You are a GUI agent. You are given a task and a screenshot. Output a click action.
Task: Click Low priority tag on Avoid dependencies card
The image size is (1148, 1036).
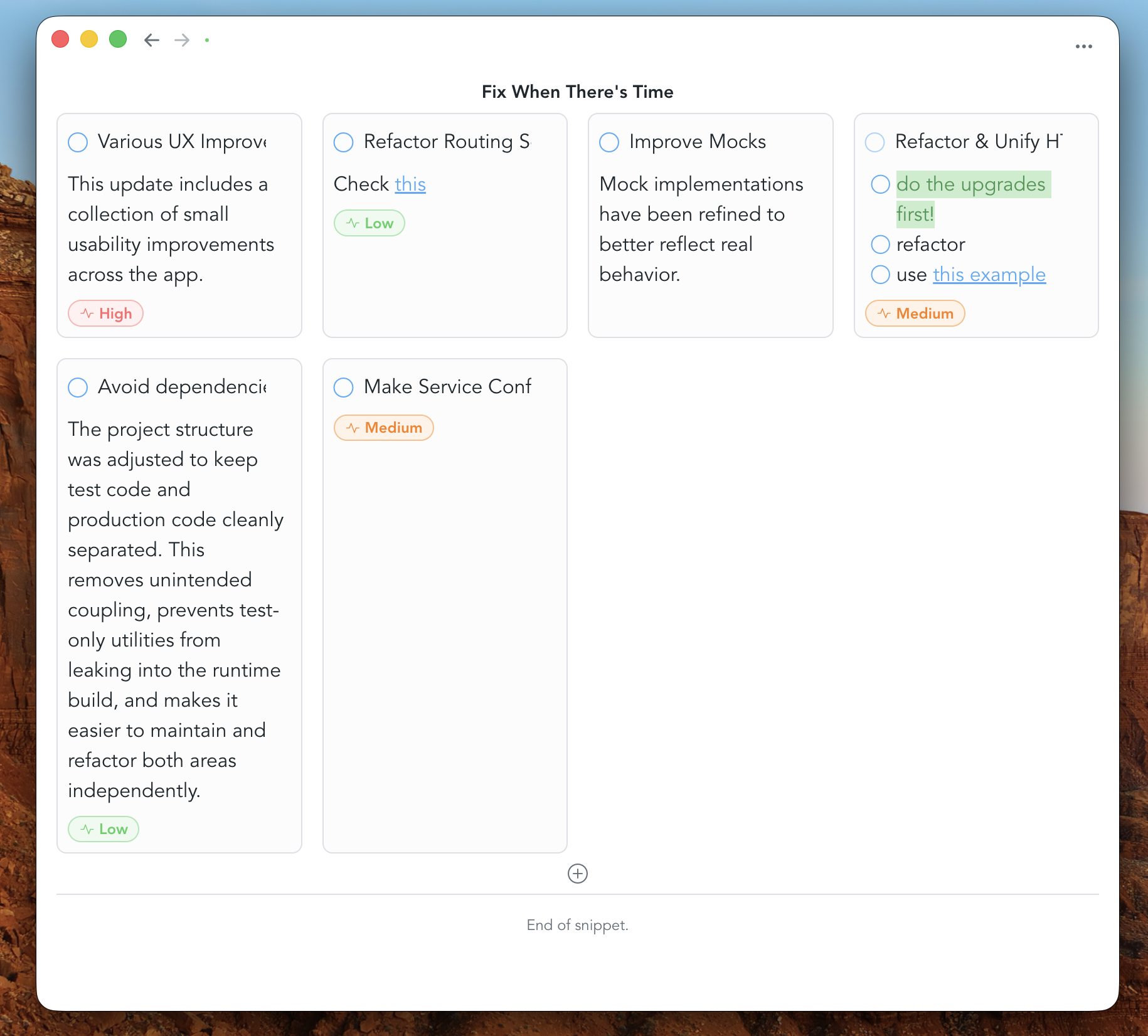point(104,829)
